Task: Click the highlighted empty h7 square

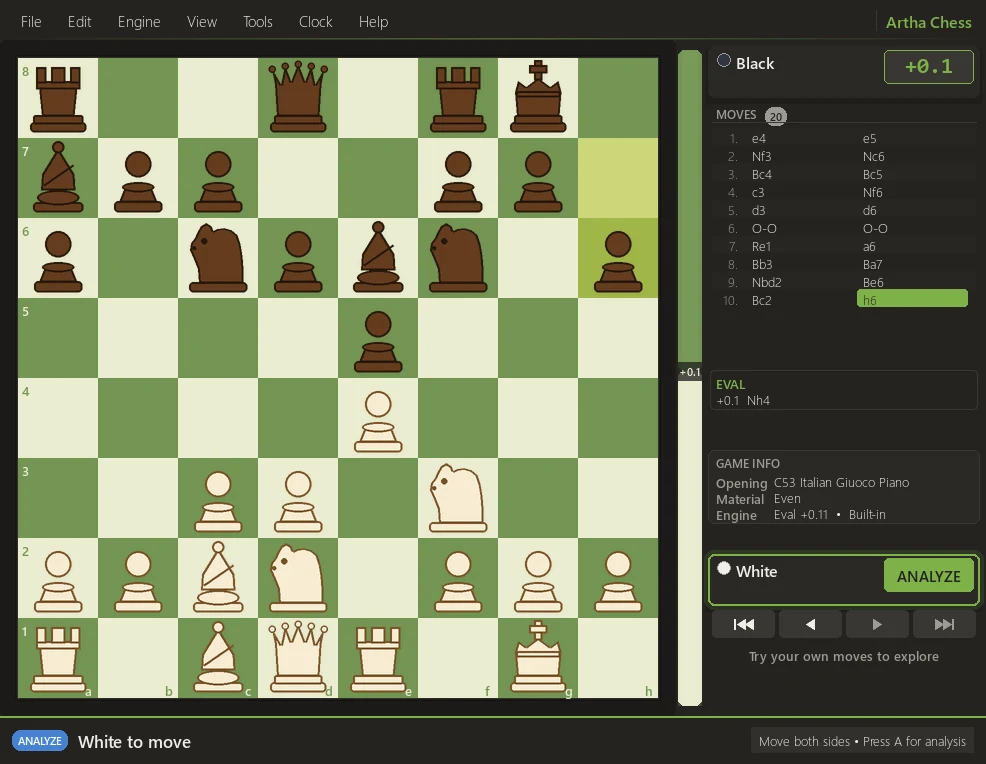Action: (618, 177)
